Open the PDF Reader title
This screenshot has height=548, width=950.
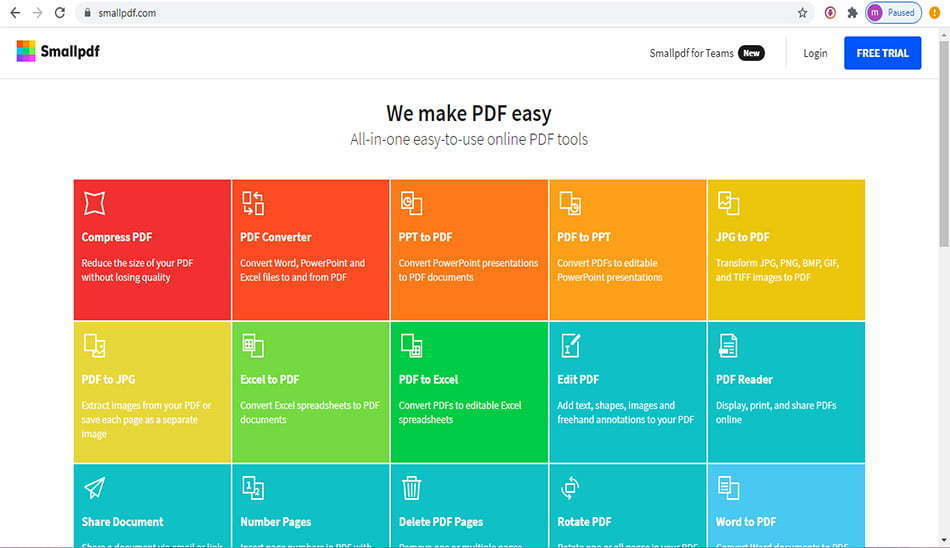744,379
